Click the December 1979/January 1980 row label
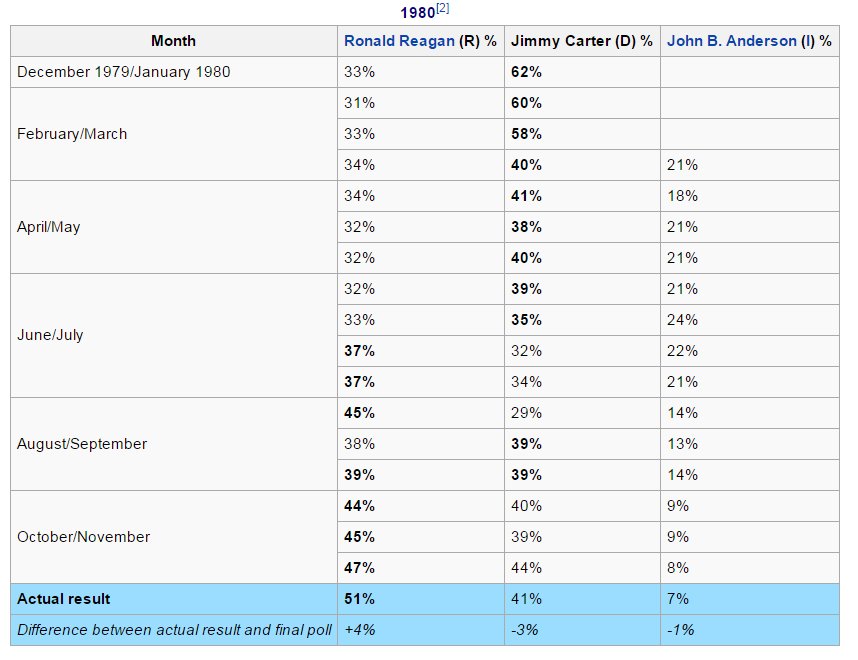 click(x=124, y=72)
